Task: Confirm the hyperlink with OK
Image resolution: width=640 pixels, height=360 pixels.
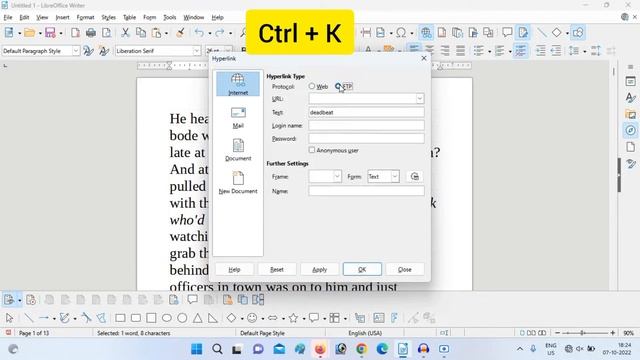Action: [362, 269]
